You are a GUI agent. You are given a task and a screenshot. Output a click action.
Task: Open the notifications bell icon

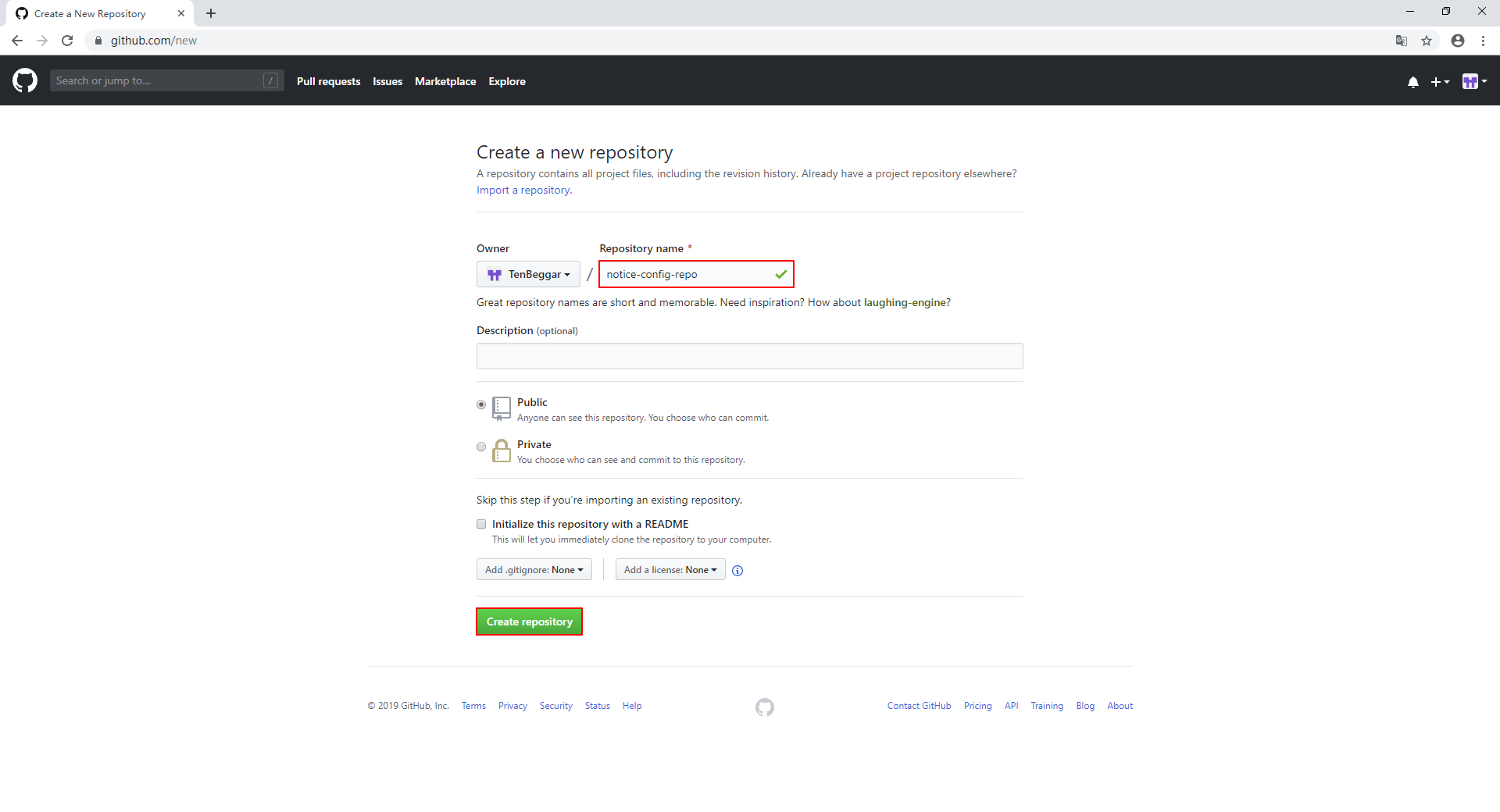click(1412, 82)
